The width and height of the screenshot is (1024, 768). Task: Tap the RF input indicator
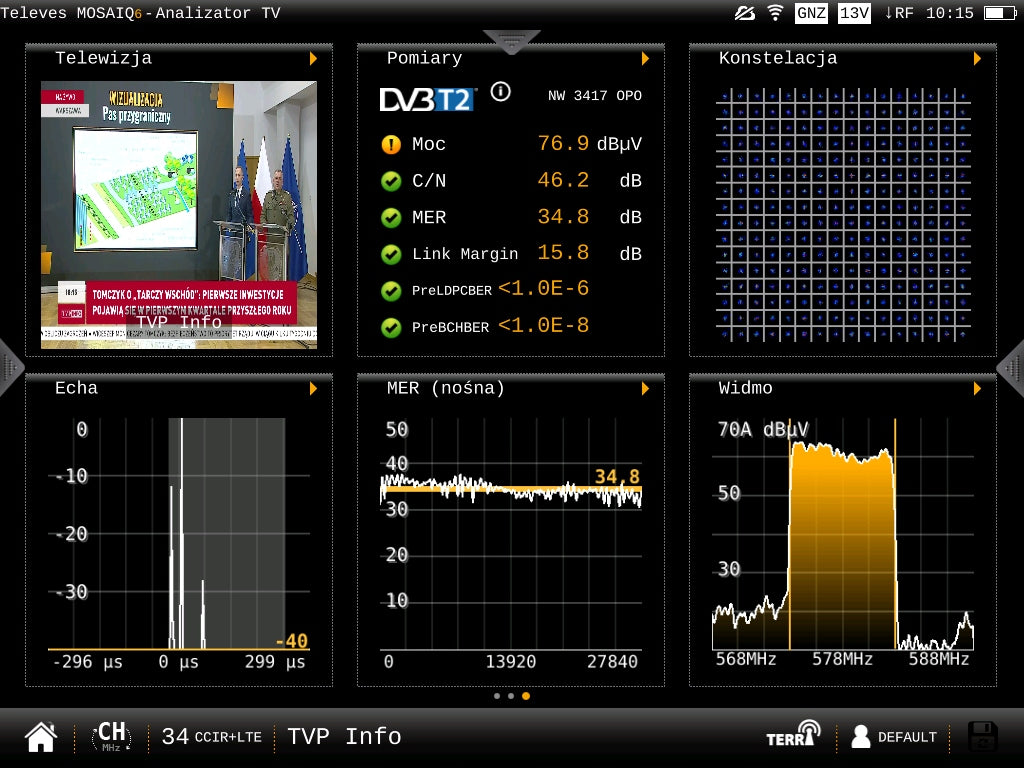899,13
